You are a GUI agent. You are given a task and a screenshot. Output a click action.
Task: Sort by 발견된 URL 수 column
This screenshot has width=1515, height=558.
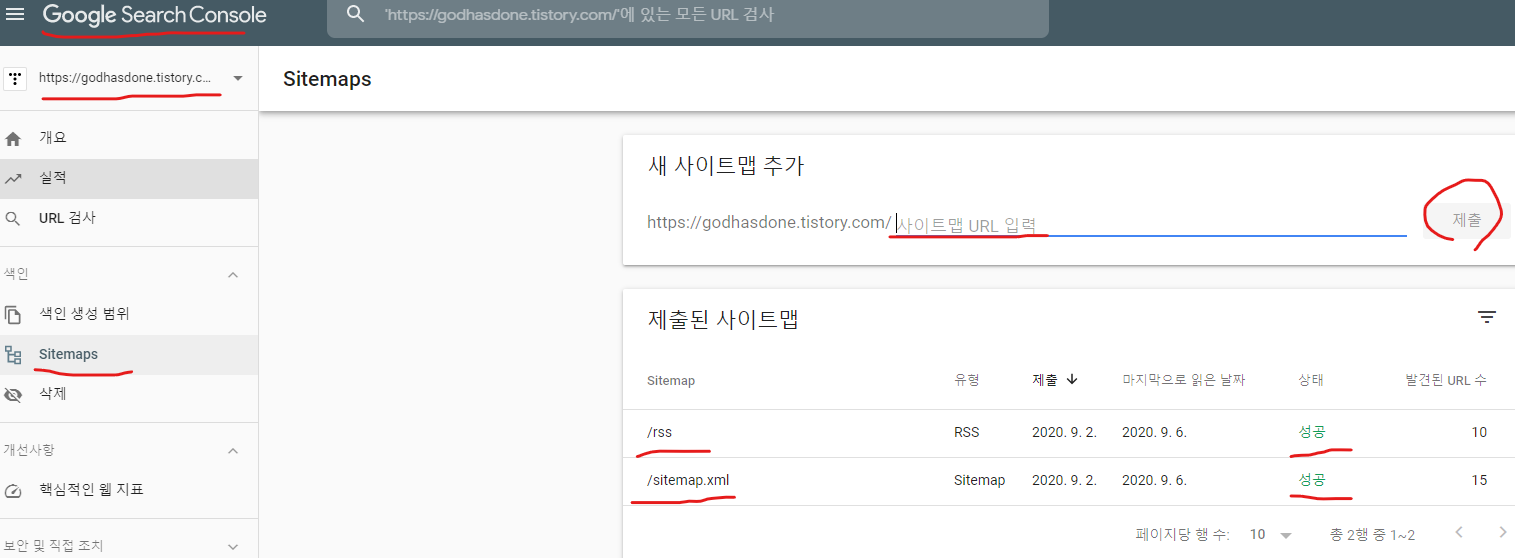pos(1445,380)
